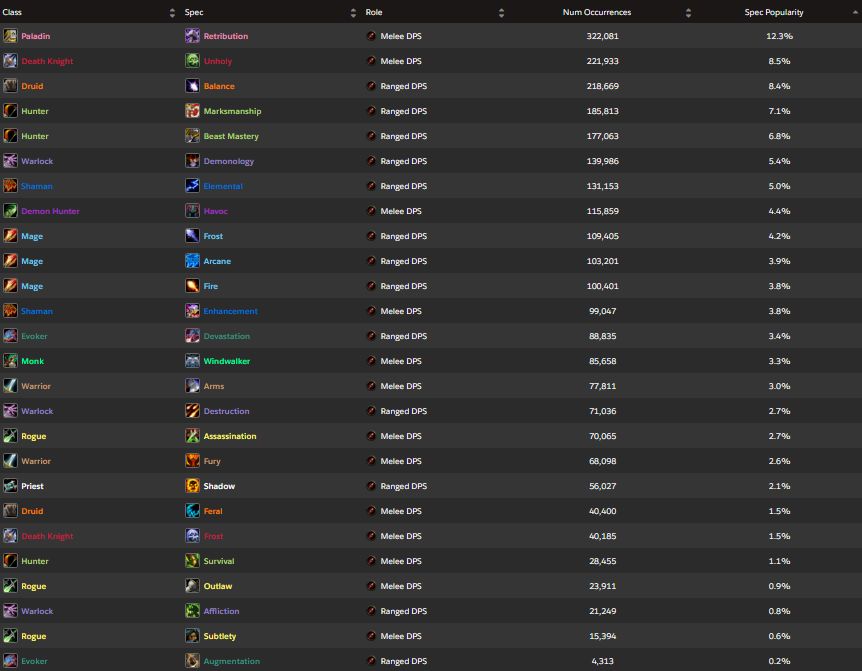Viewport: 862px width, 671px height.
Task: Click the Spec column header
Action: pos(194,12)
